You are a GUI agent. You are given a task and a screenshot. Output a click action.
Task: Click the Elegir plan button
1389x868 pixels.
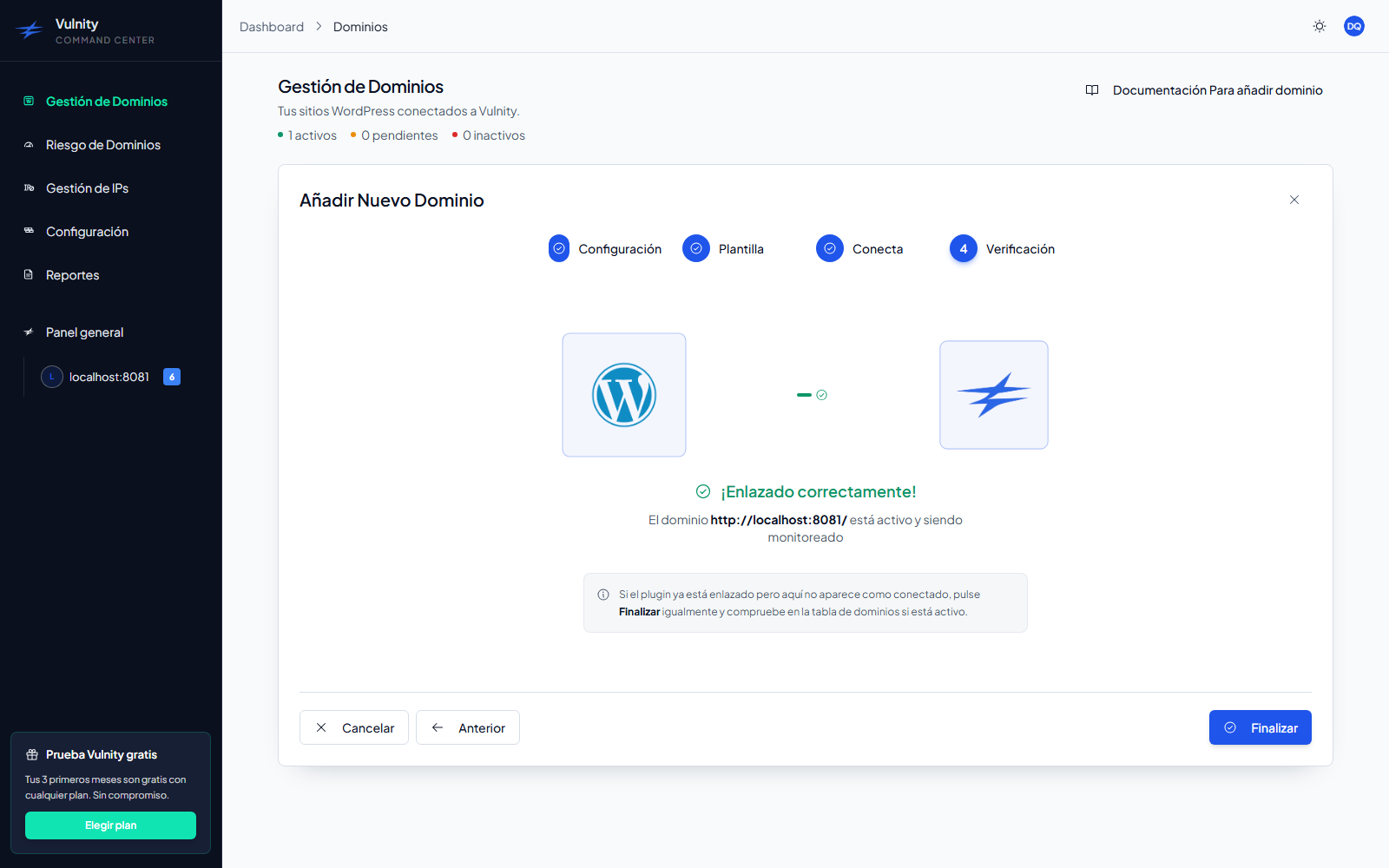point(110,825)
